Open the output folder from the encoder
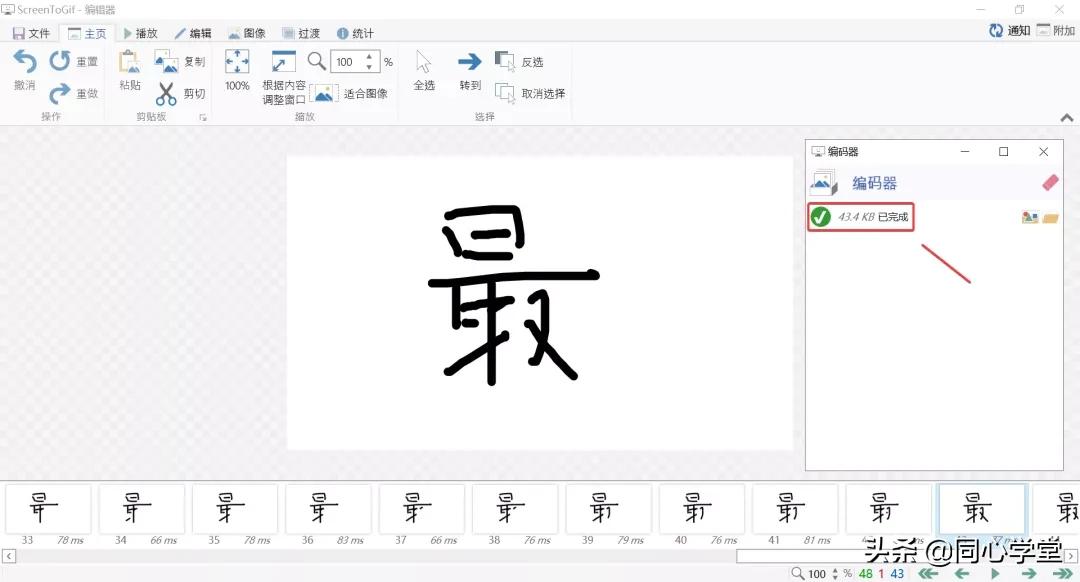The width and height of the screenshot is (1080, 582). pos(1052,215)
